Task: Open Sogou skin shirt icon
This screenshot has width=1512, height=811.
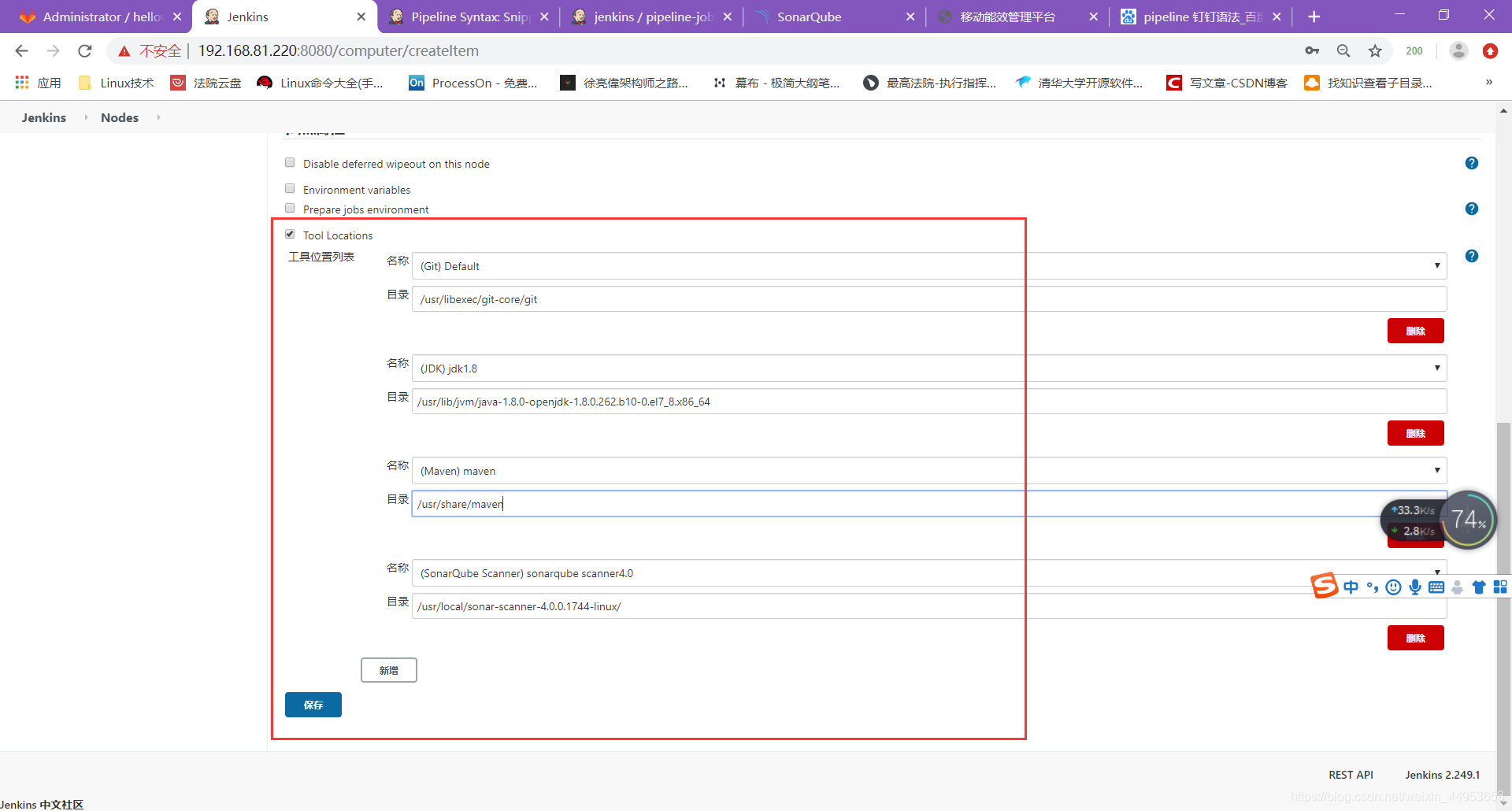Action: (x=1479, y=587)
